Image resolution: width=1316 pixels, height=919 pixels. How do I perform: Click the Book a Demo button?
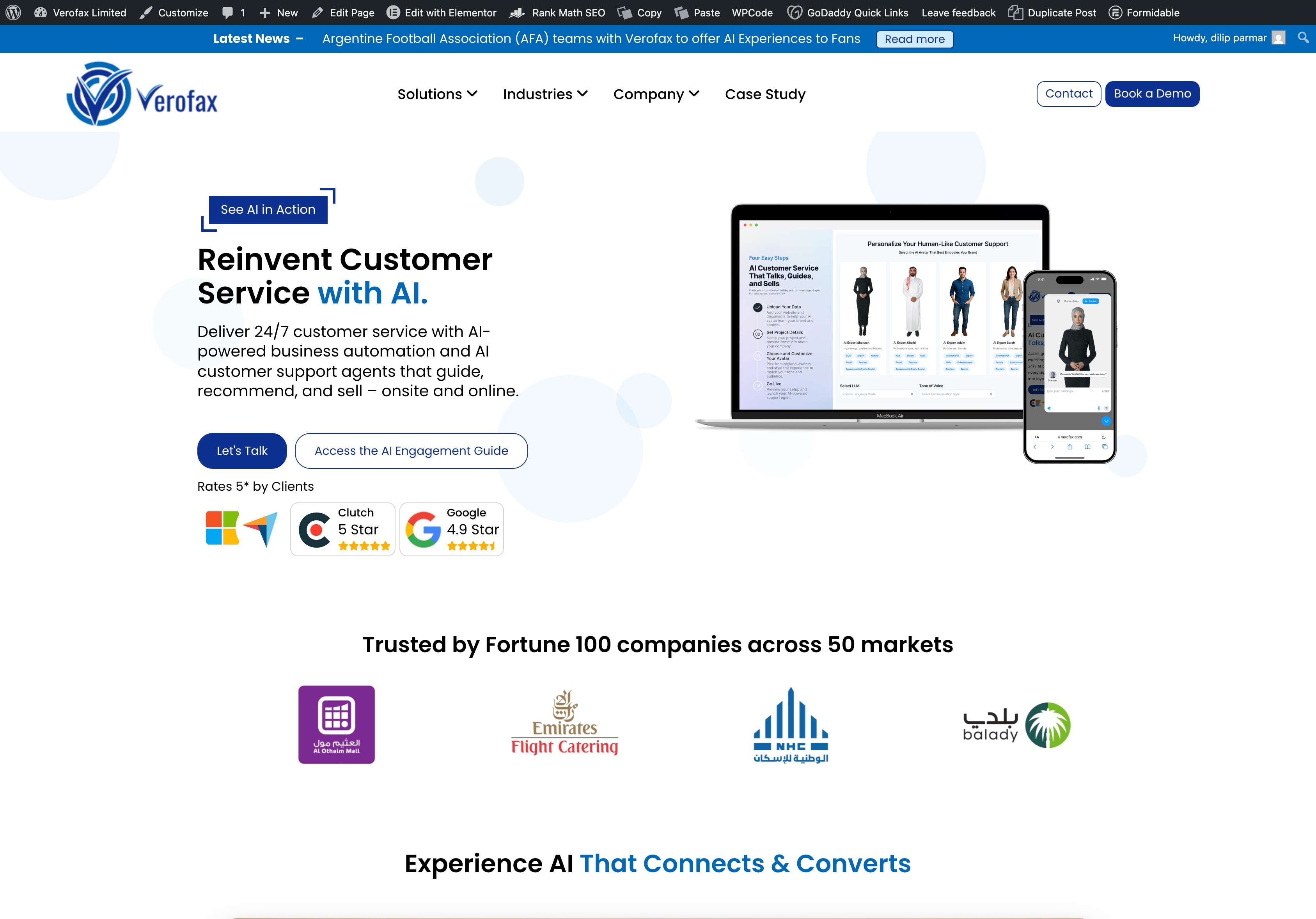pos(1152,94)
